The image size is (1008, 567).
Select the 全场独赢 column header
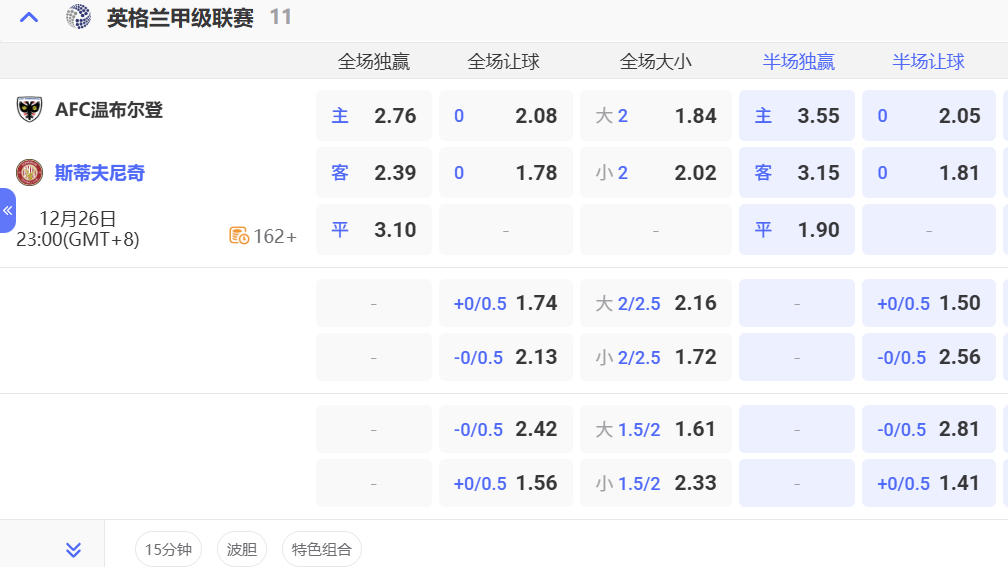(x=374, y=62)
